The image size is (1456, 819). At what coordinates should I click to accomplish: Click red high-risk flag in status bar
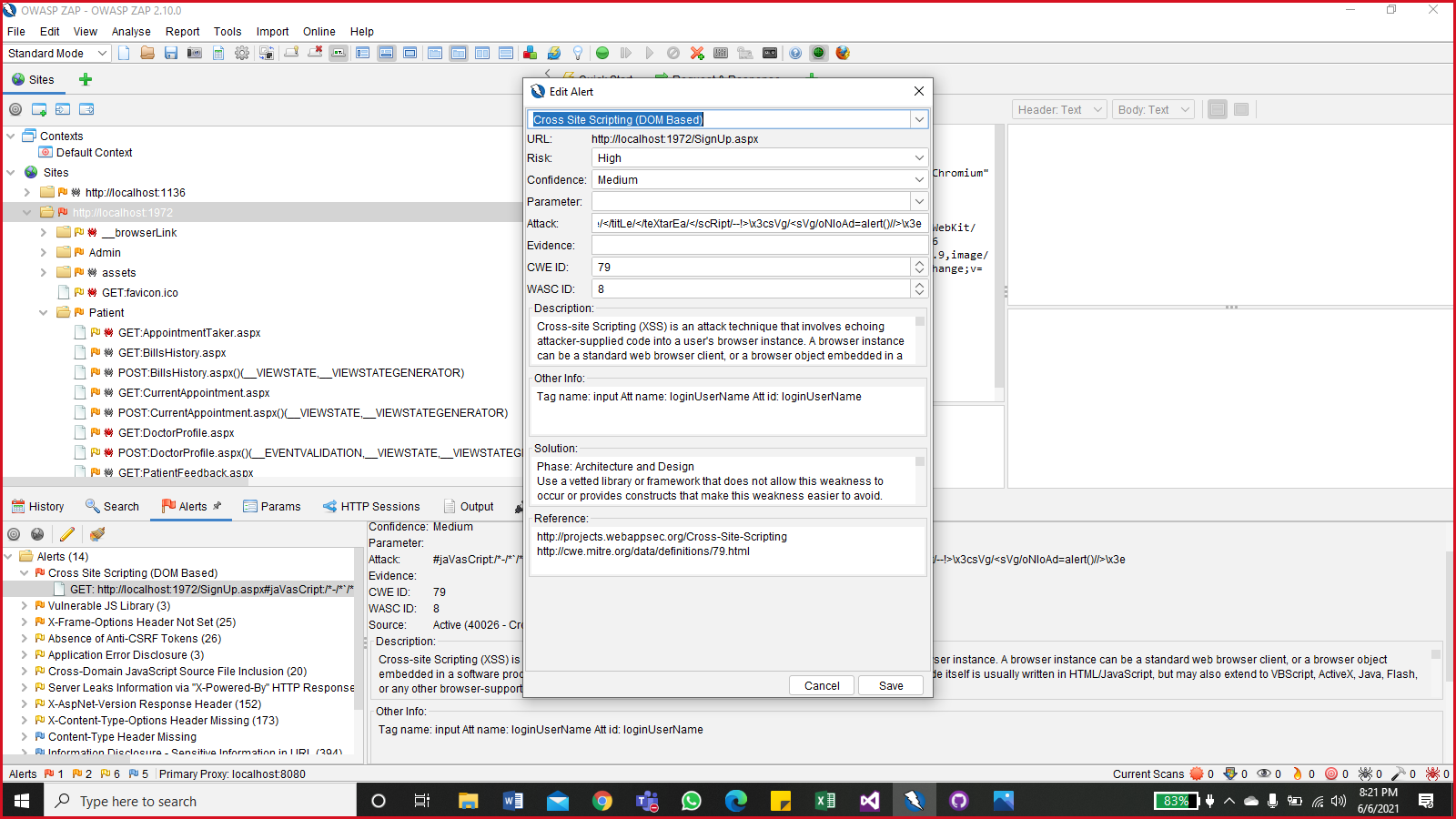click(49, 773)
